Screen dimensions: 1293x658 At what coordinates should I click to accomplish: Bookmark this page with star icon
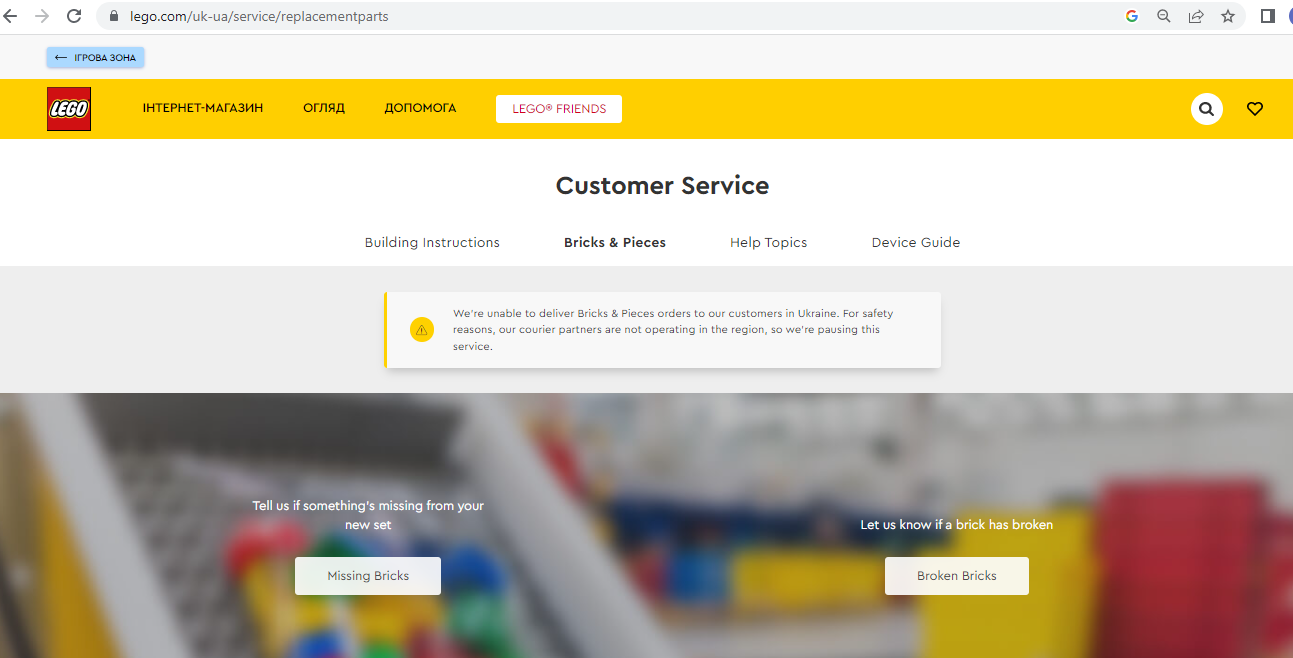pyautogui.click(x=1228, y=16)
